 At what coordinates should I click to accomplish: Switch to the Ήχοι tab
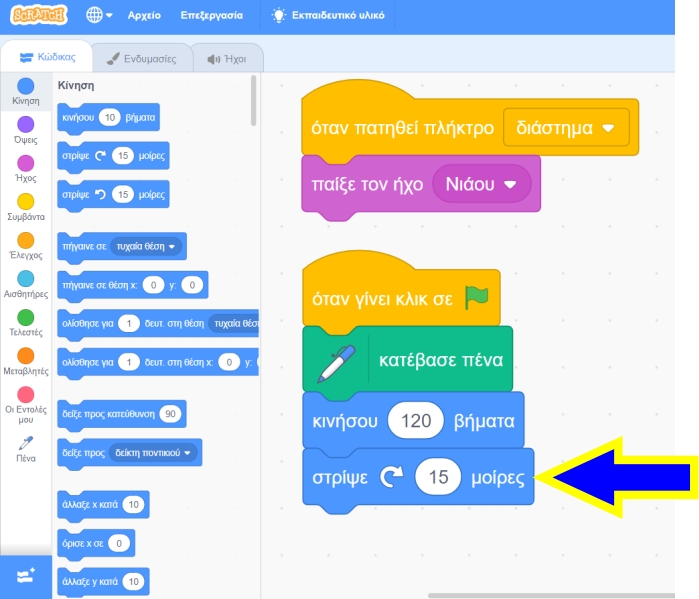(226, 59)
